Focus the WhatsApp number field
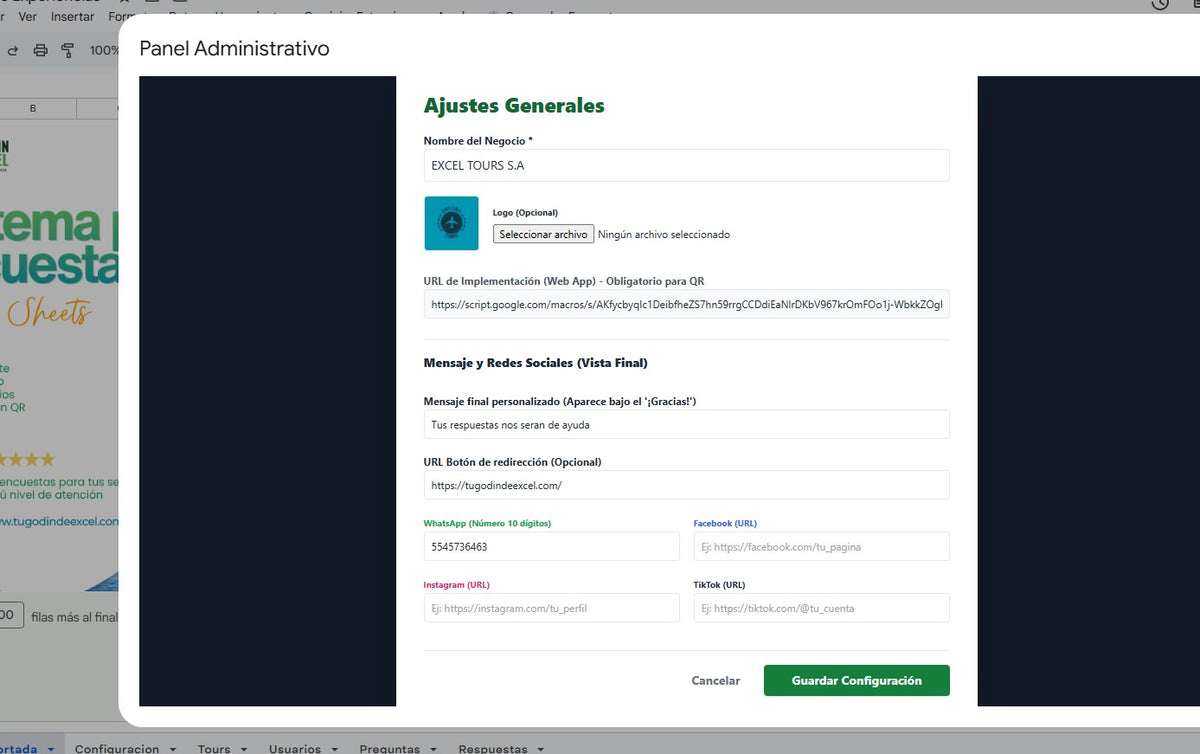This screenshot has height=754, width=1200. pos(552,547)
